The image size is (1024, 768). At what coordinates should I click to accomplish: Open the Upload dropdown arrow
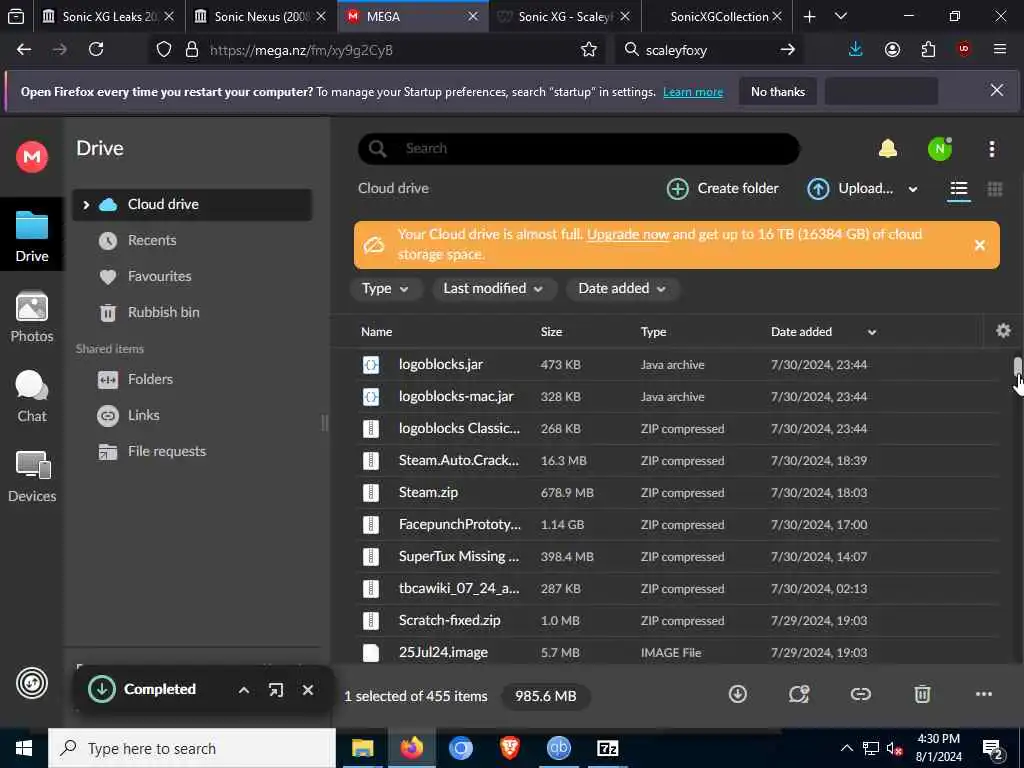tap(912, 189)
